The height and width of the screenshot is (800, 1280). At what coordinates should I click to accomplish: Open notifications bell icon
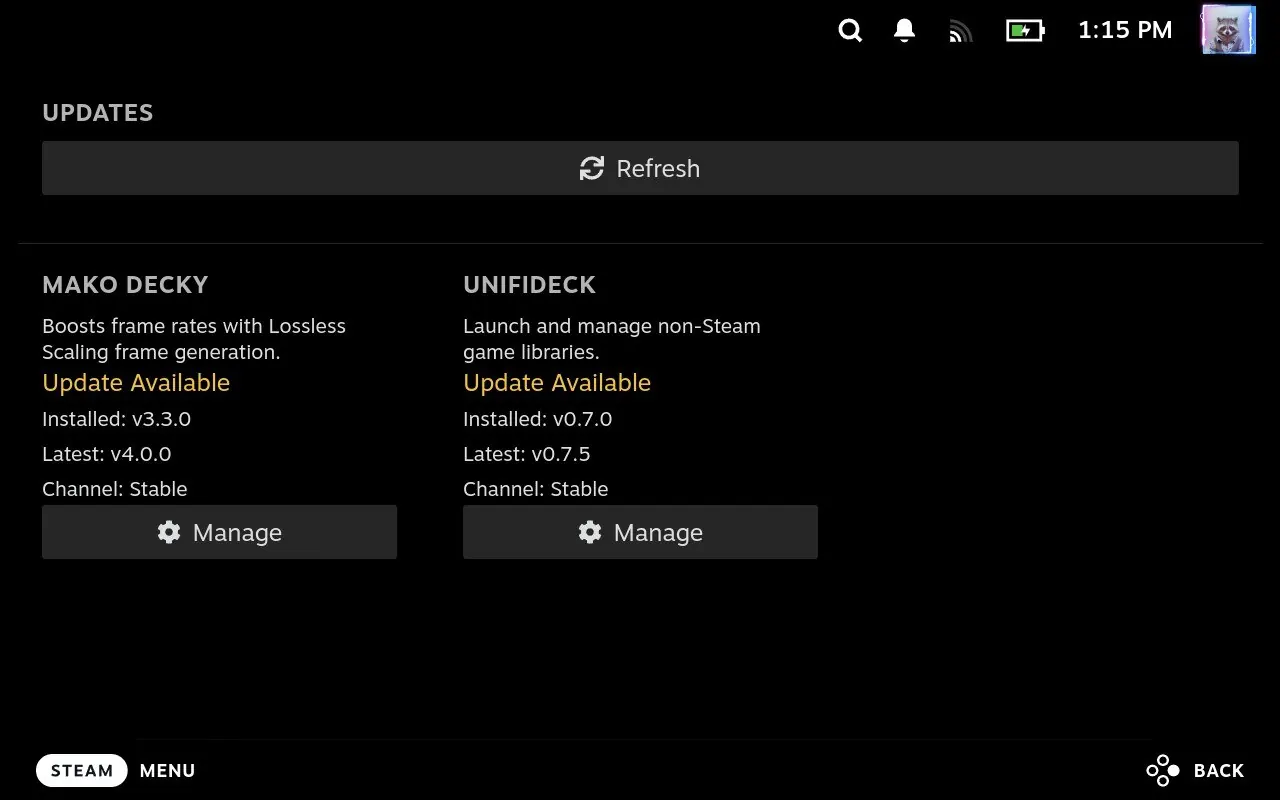click(904, 31)
